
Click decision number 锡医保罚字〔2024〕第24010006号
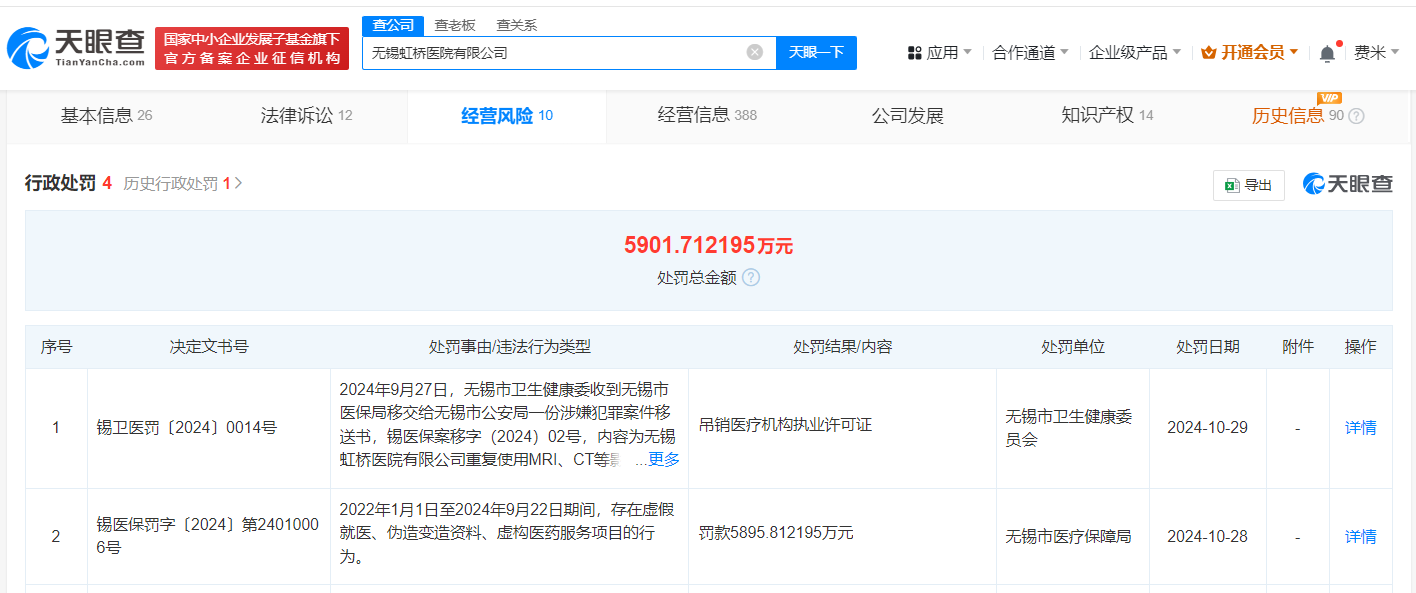tap(207, 536)
